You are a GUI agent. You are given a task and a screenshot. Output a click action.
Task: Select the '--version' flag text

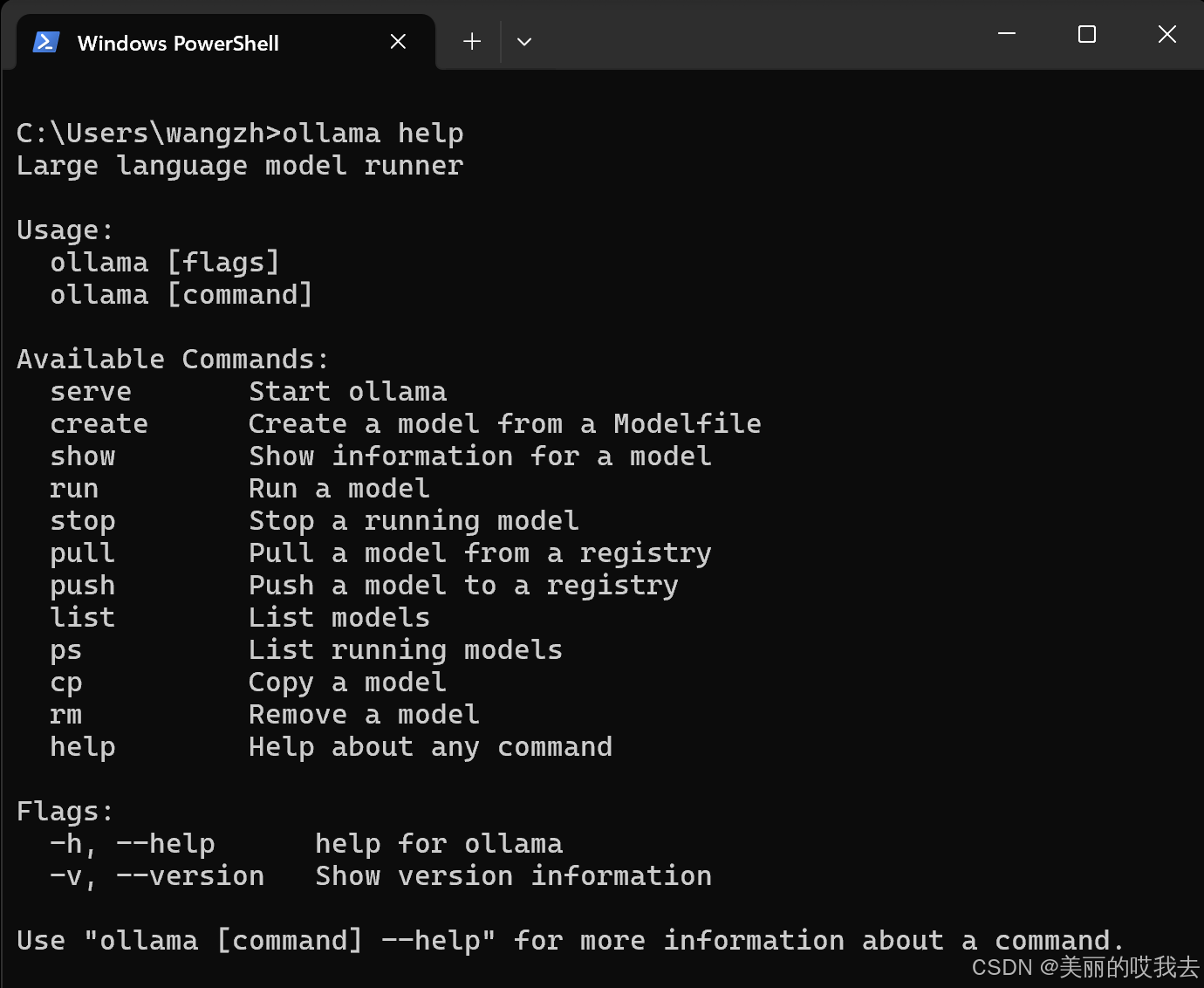click(190, 875)
